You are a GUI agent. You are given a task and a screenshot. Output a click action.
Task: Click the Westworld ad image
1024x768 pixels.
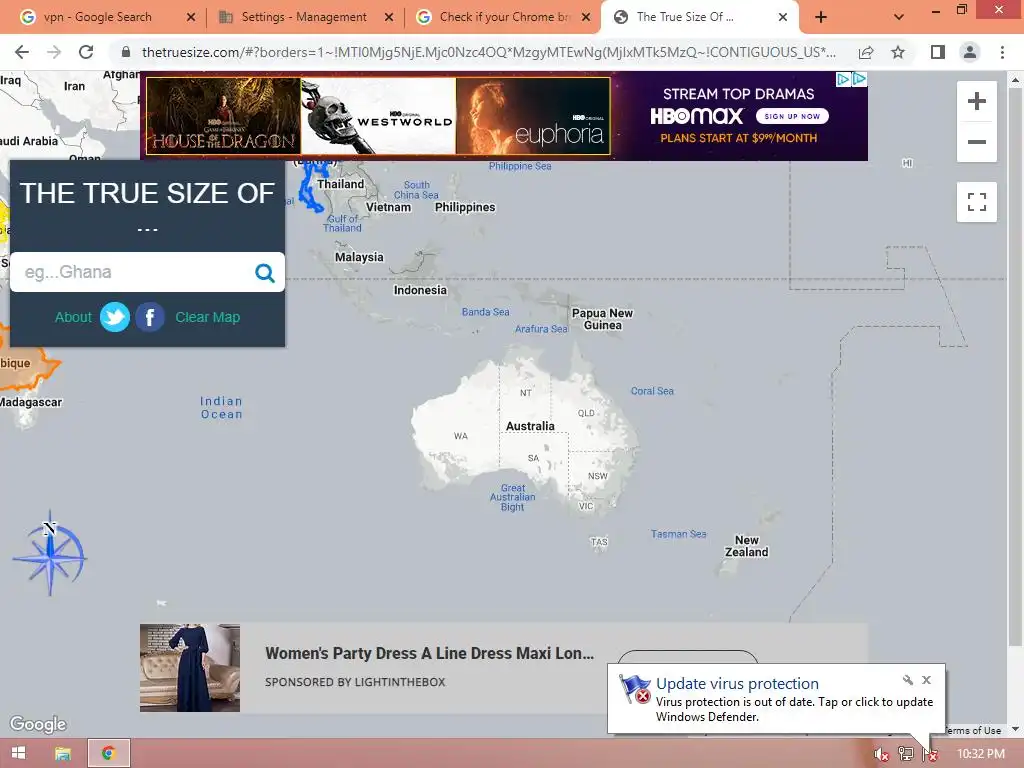[379, 116]
